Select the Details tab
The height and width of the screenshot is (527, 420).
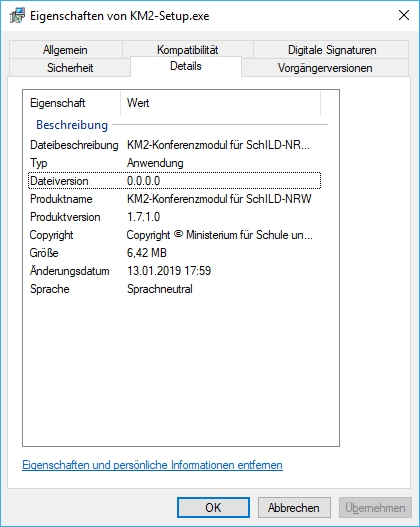(x=186, y=66)
